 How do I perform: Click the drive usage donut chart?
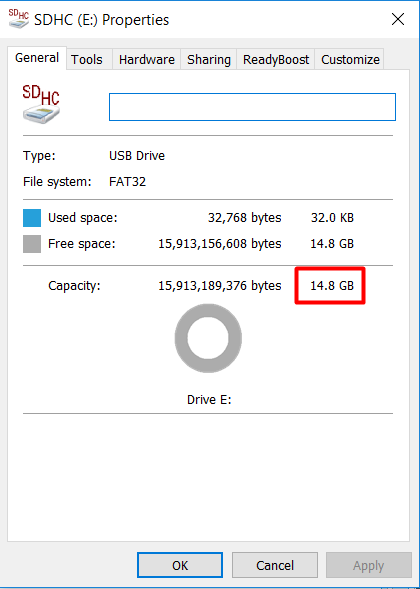click(208, 338)
